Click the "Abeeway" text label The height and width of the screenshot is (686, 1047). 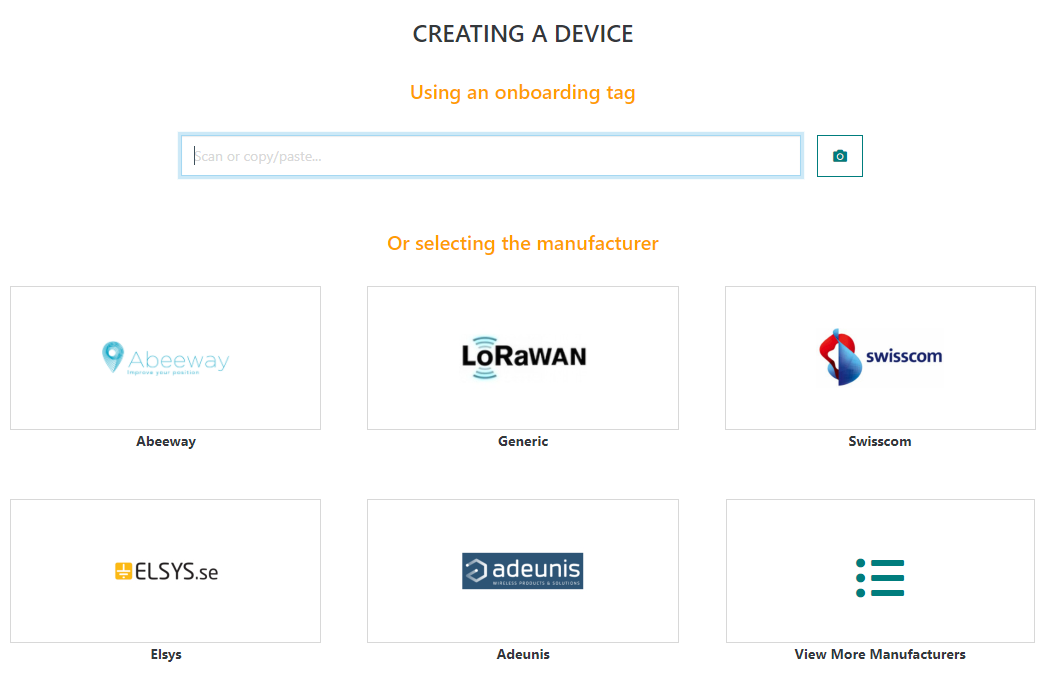pos(166,441)
